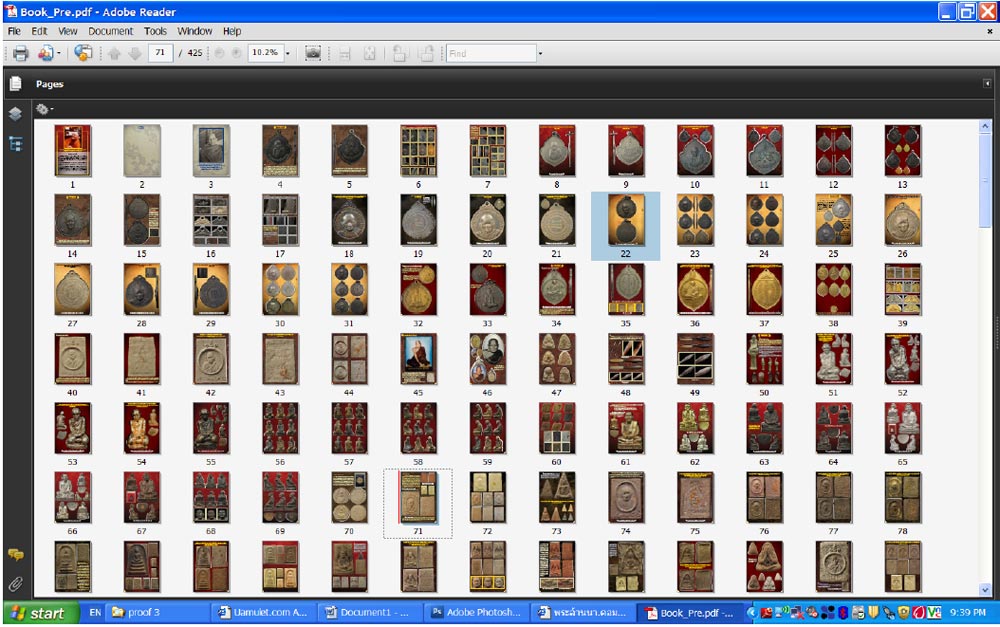
Task: Expand the Find options dropdown arrow
Action: [x=540, y=53]
